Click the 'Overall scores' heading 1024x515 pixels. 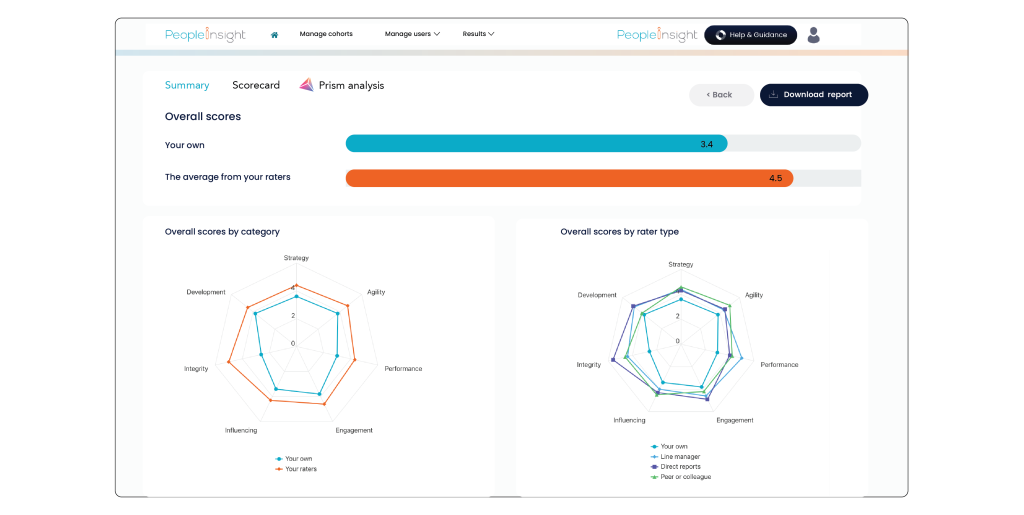(x=202, y=116)
